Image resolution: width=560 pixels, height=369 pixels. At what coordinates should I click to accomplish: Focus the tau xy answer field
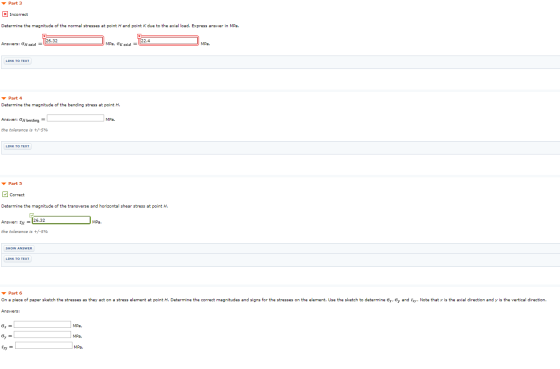pyautogui.click(x=44, y=345)
